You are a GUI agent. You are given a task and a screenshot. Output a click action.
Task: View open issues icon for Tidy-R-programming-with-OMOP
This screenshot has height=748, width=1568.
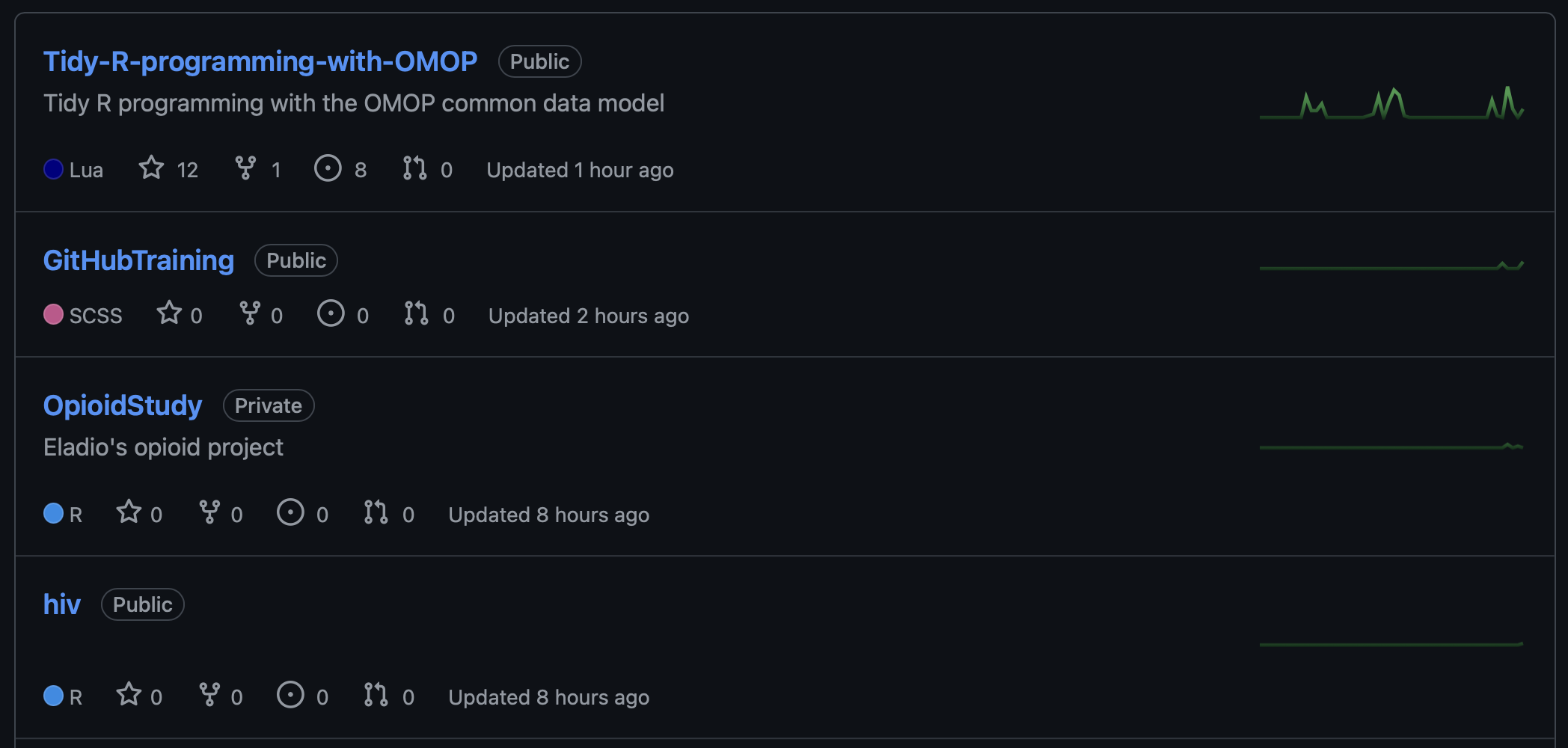[x=328, y=168]
